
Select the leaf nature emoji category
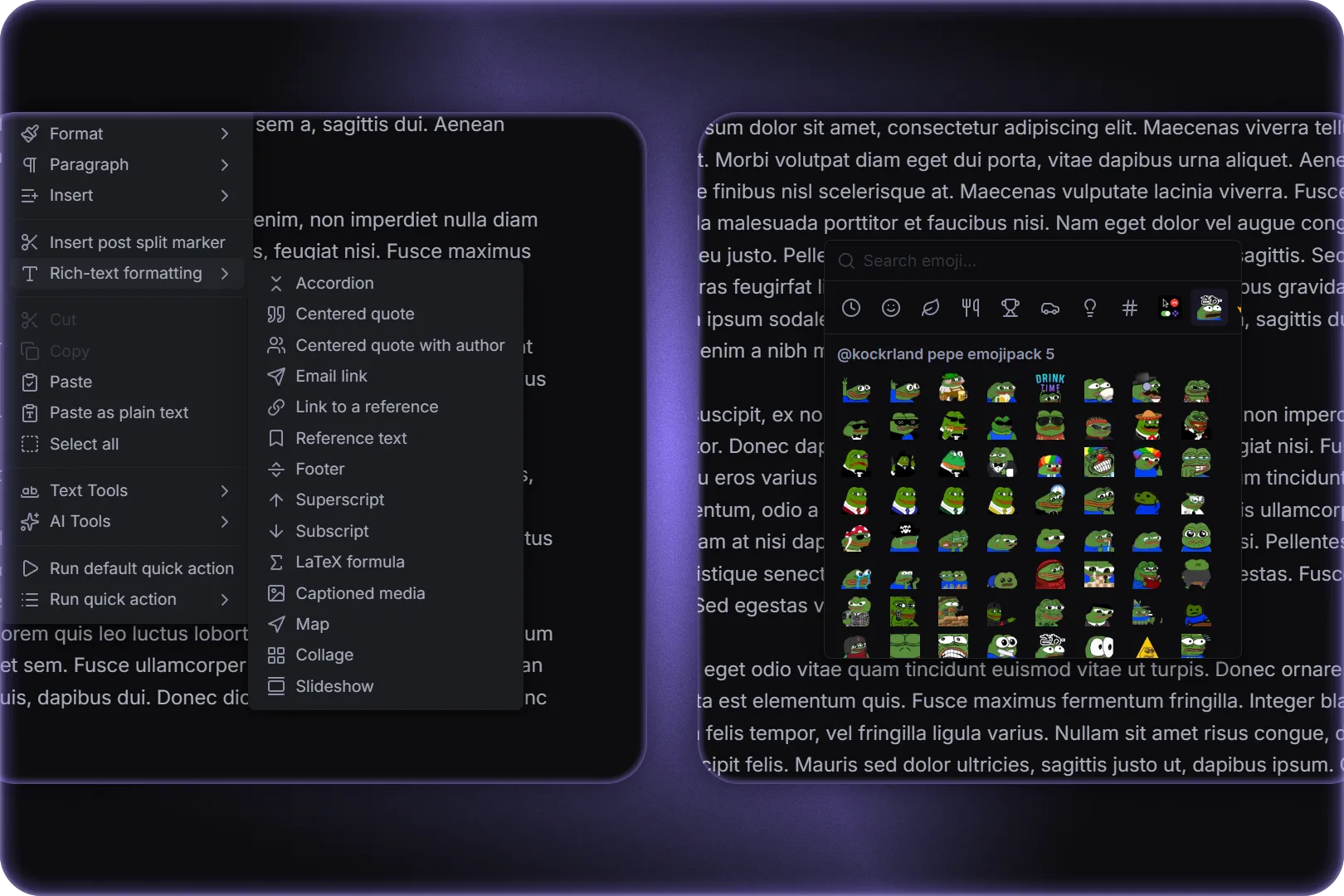(x=931, y=309)
